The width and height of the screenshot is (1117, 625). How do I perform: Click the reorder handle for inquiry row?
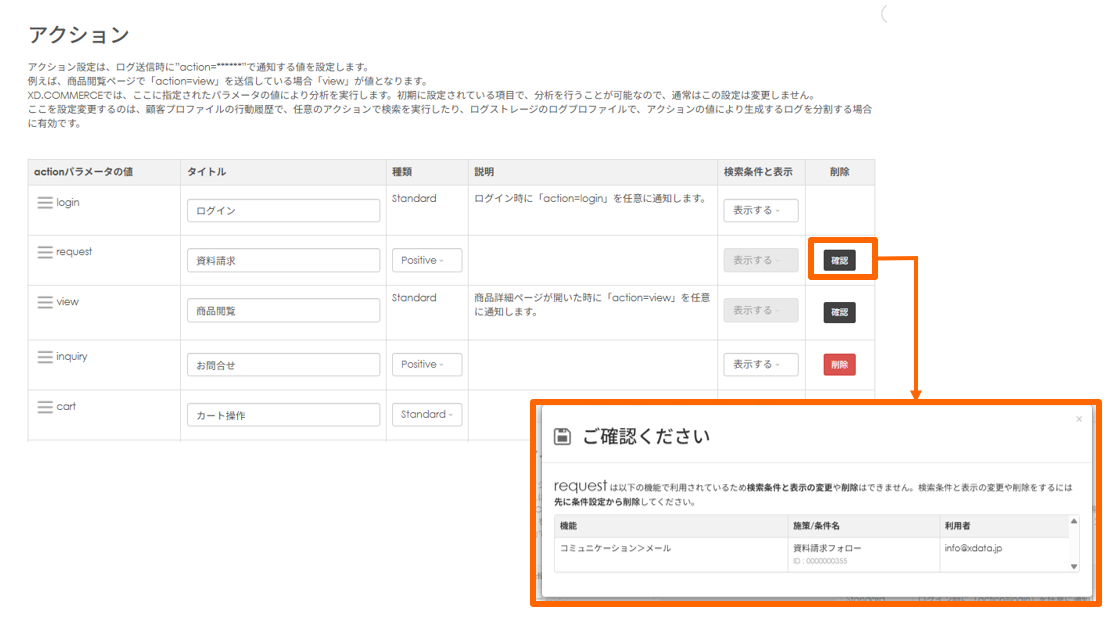tap(44, 357)
